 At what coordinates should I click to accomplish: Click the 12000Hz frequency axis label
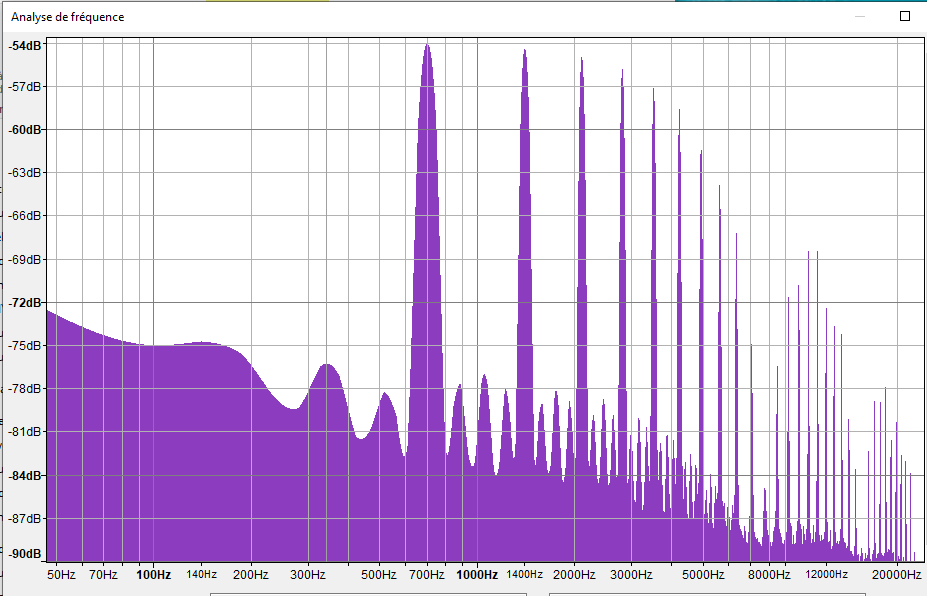[x=826, y=575]
